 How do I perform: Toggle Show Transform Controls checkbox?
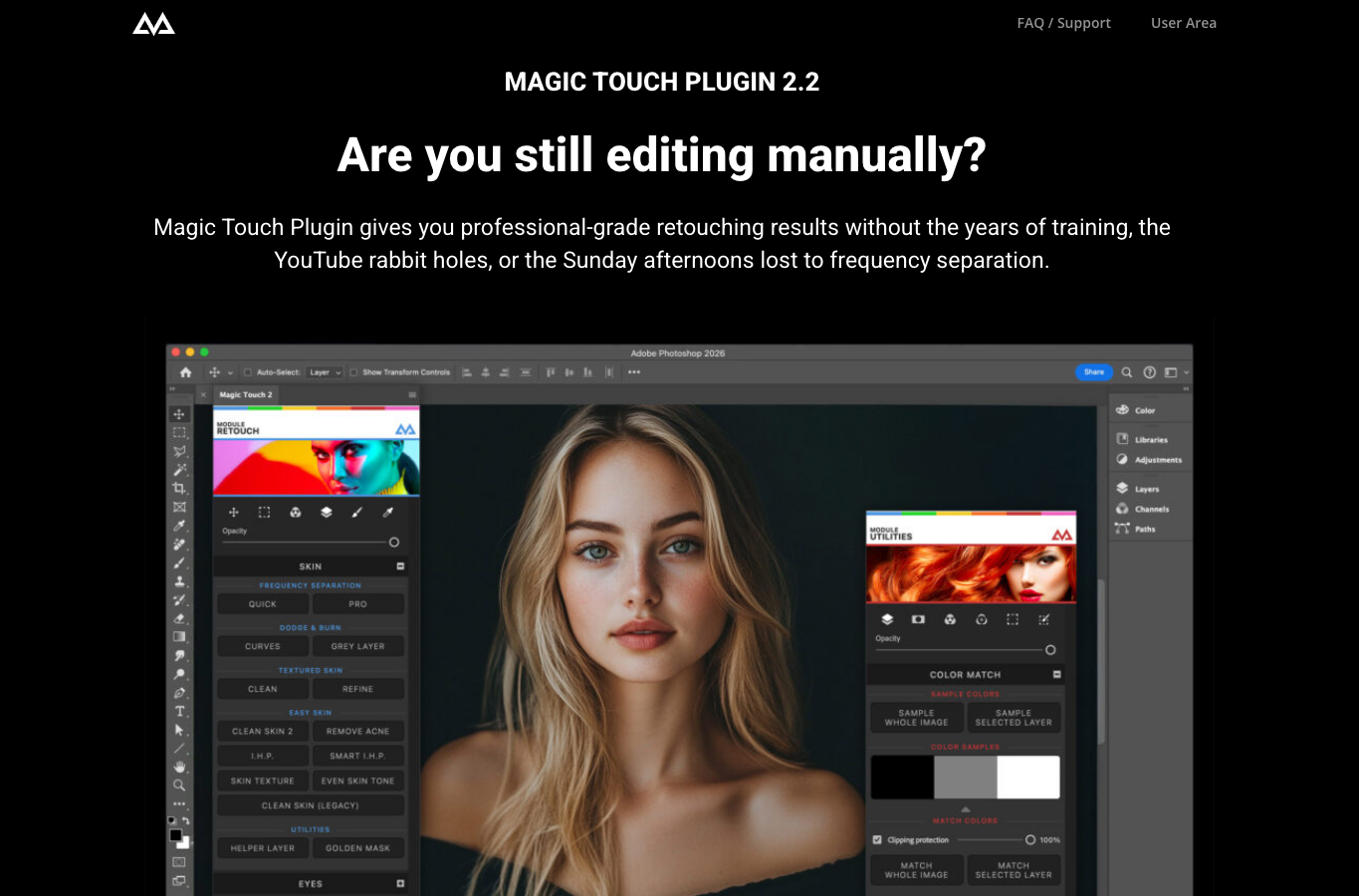click(353, 372)
